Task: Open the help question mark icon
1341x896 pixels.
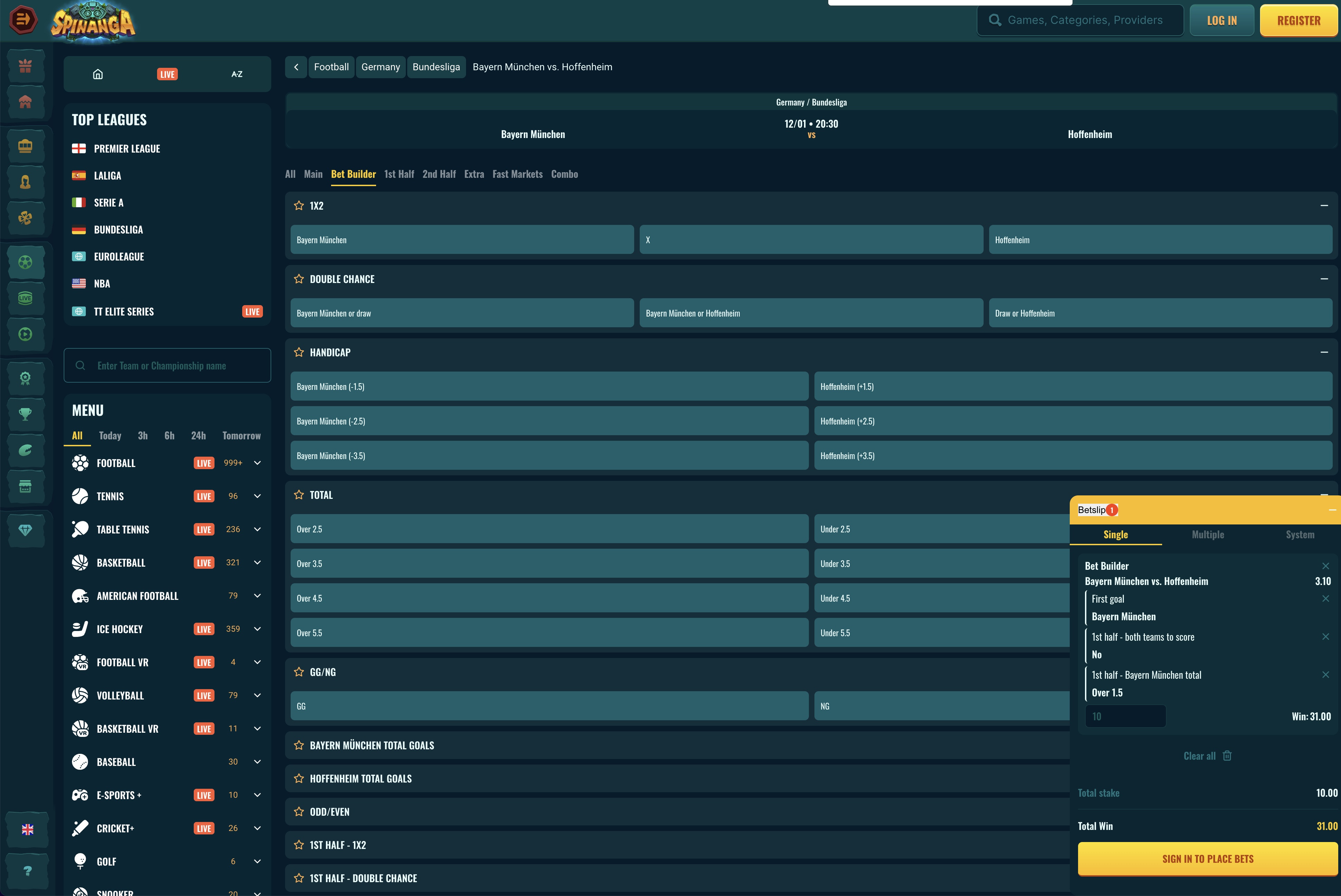Action: coord(26,871)
